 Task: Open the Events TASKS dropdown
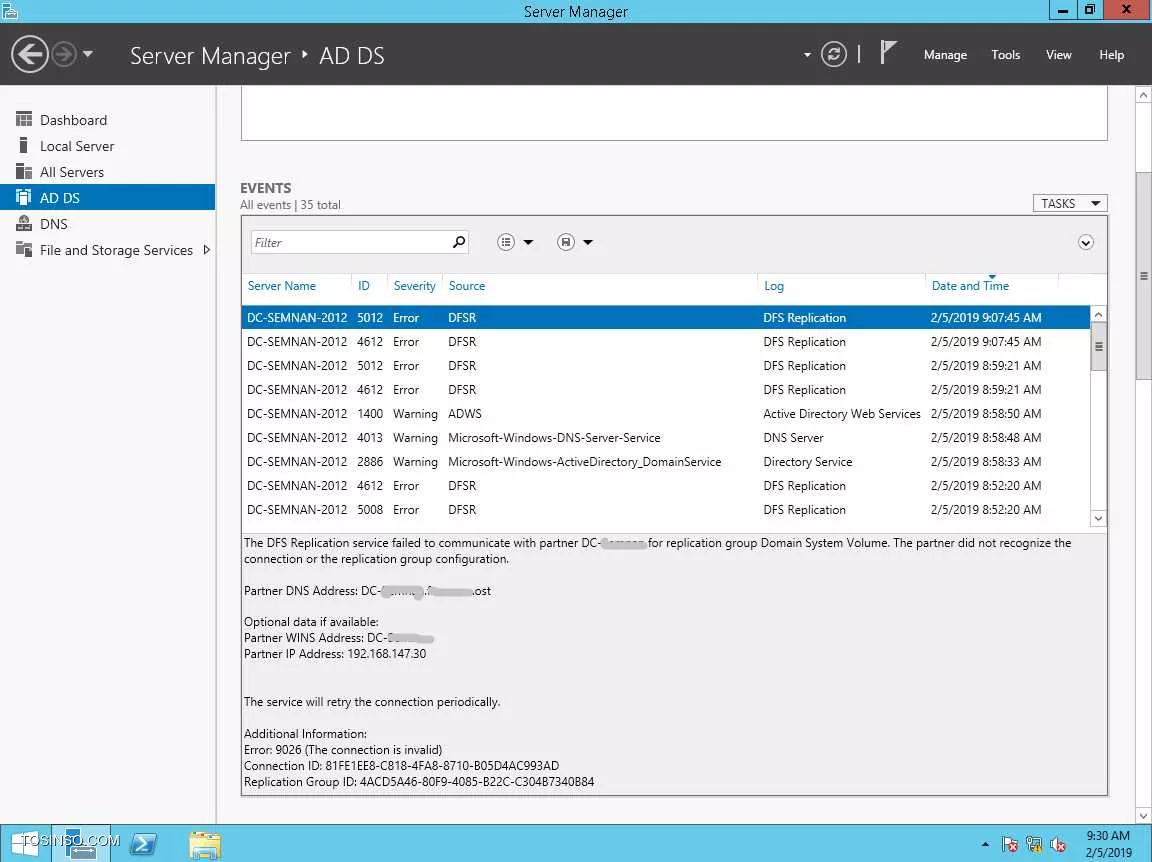tap(1069, 204)
